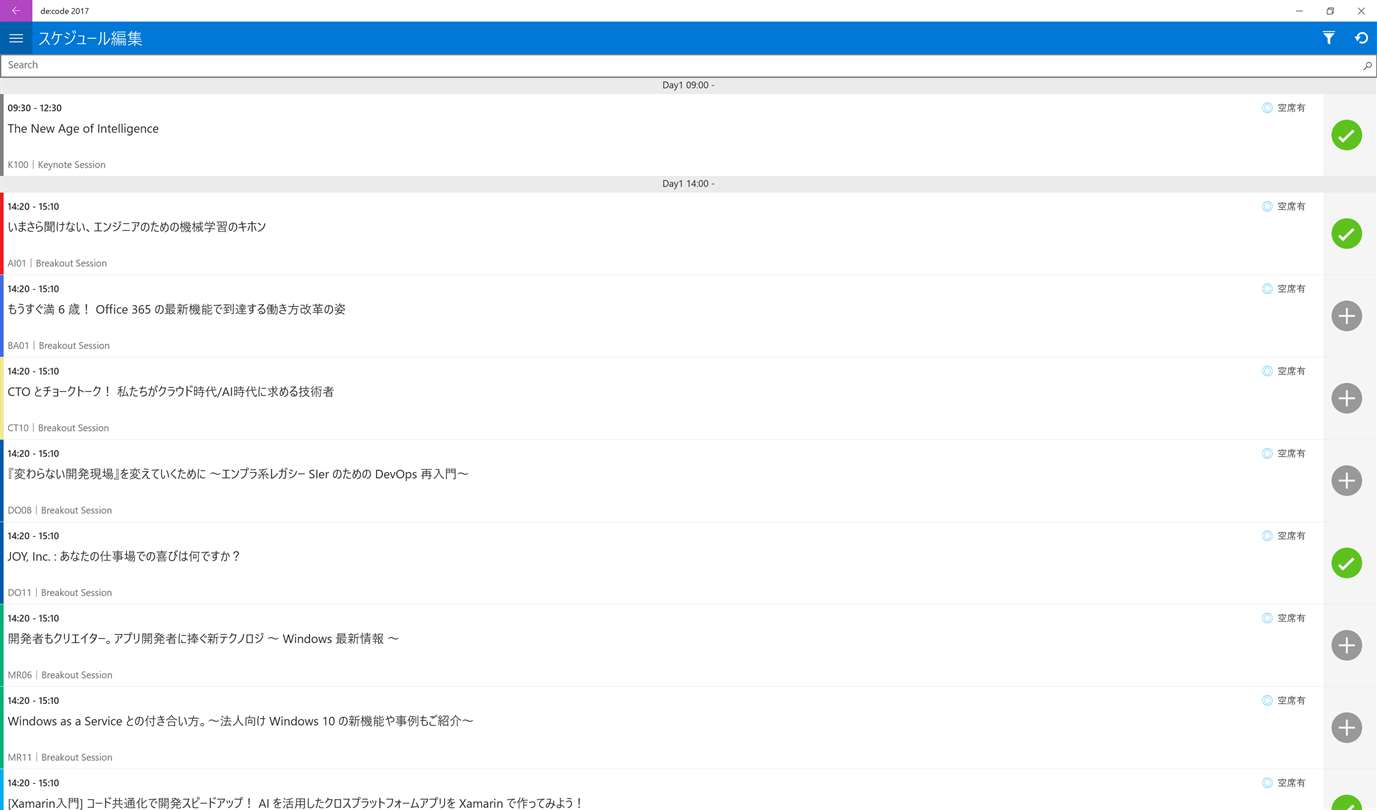Click 空席有 status on BA01 row
The width and height of the screenshot is (1377, 810).
1284,289
